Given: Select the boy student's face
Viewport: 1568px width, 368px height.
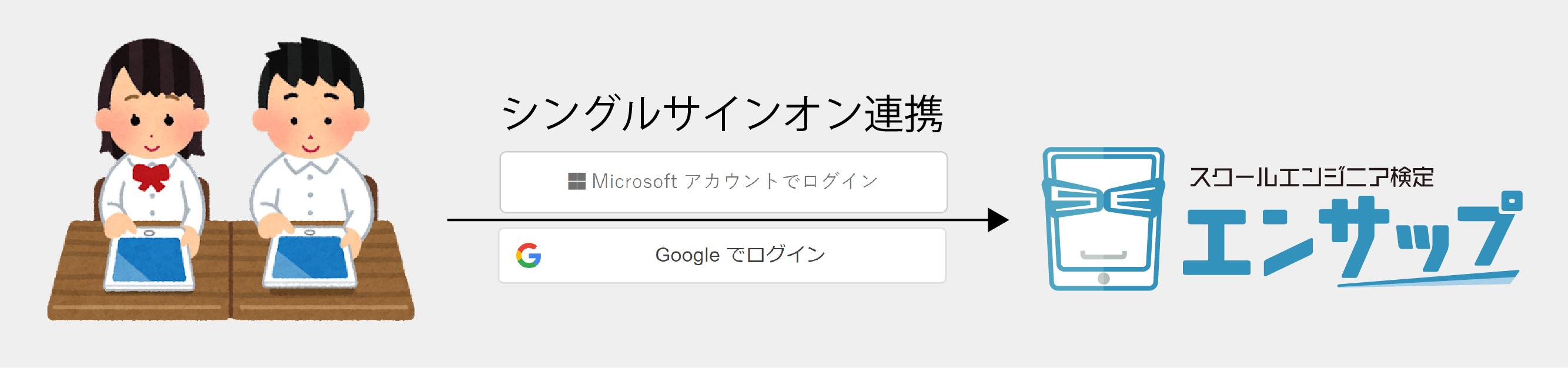Looking at the screenshot, I should point(310,122).
